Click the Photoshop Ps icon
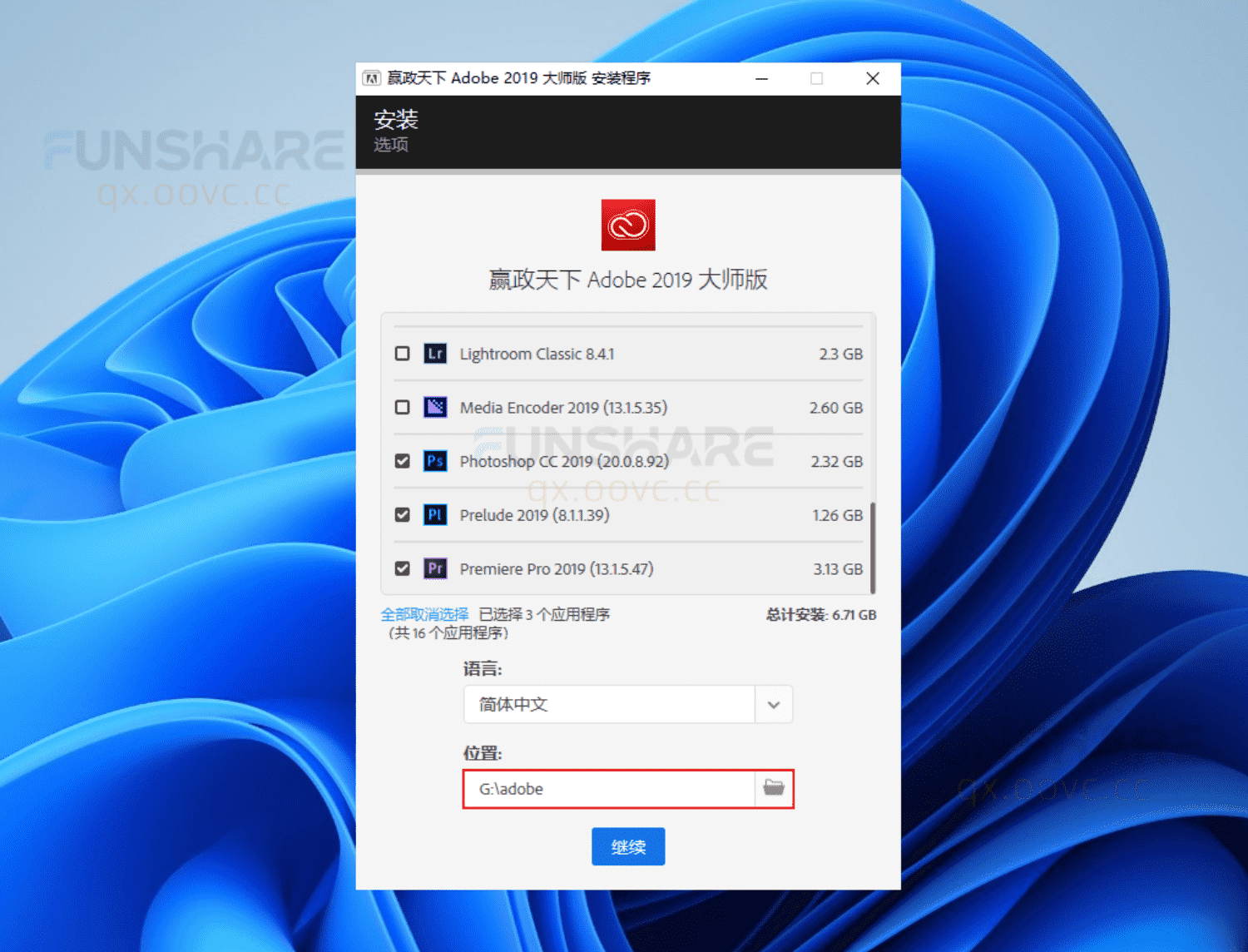The height and width of the screenshot is (952, 1248). (x=435, y=461)
